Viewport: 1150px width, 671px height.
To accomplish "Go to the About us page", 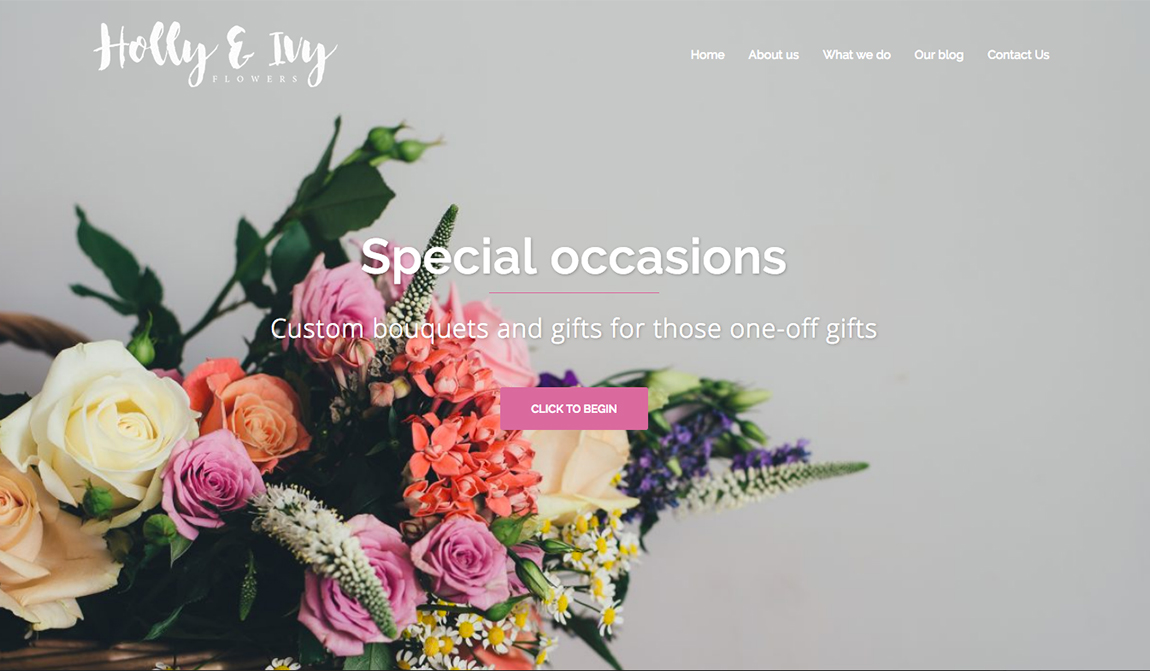I will [x=773, y=55].
